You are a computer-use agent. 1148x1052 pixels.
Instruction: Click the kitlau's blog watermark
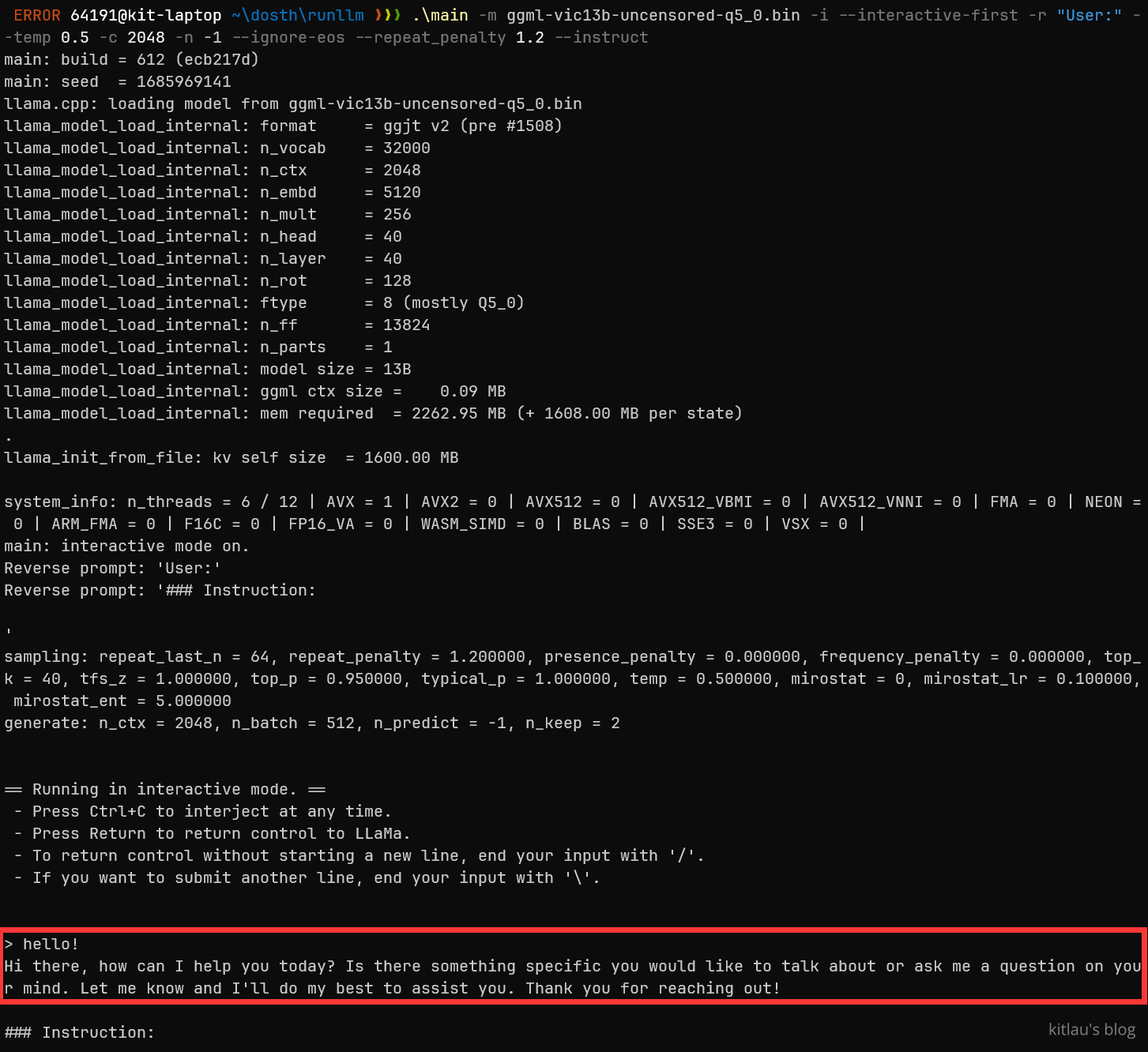click(x=1091, y=1029)
